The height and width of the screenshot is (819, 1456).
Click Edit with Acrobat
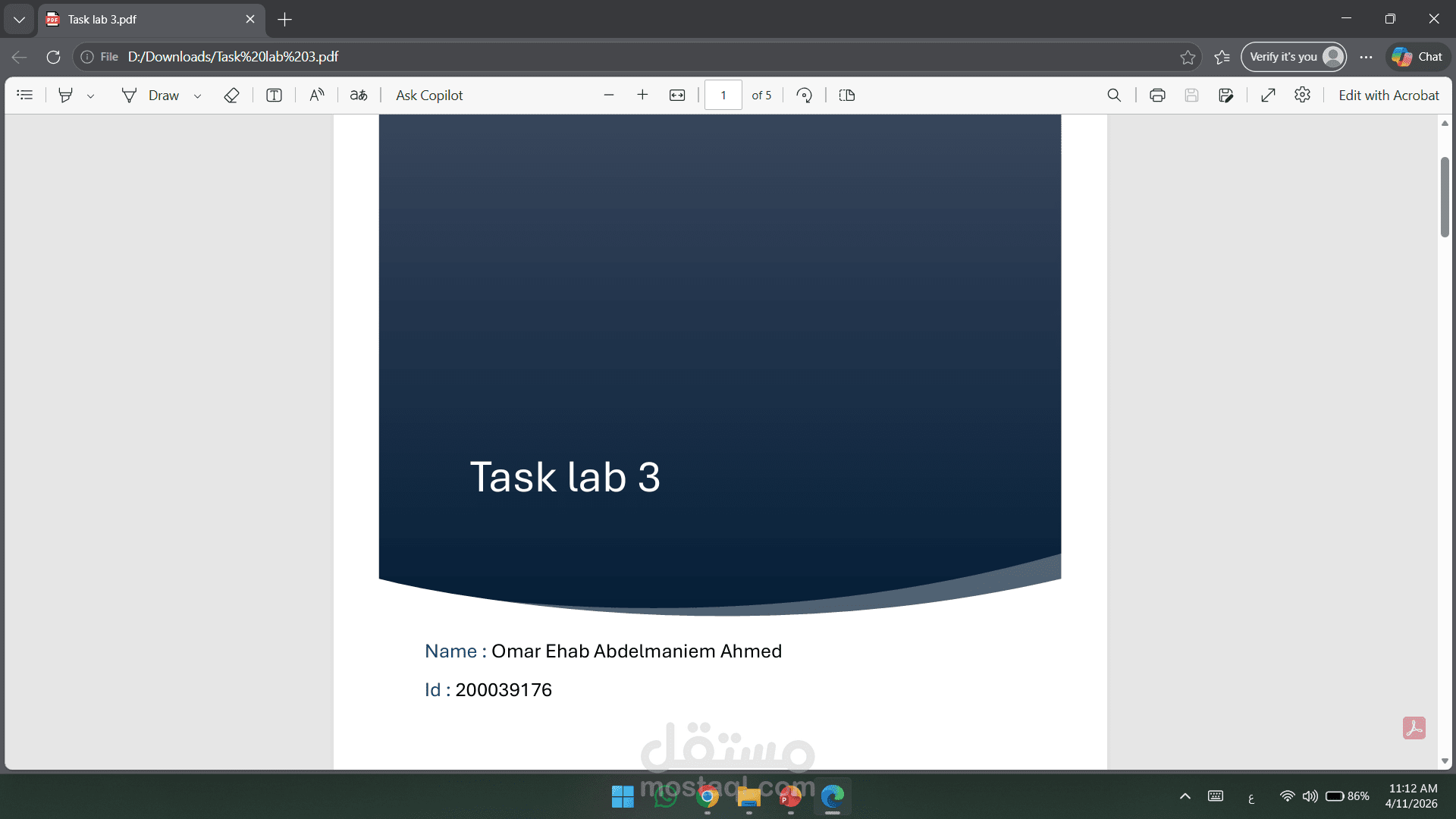(1388, 95)
